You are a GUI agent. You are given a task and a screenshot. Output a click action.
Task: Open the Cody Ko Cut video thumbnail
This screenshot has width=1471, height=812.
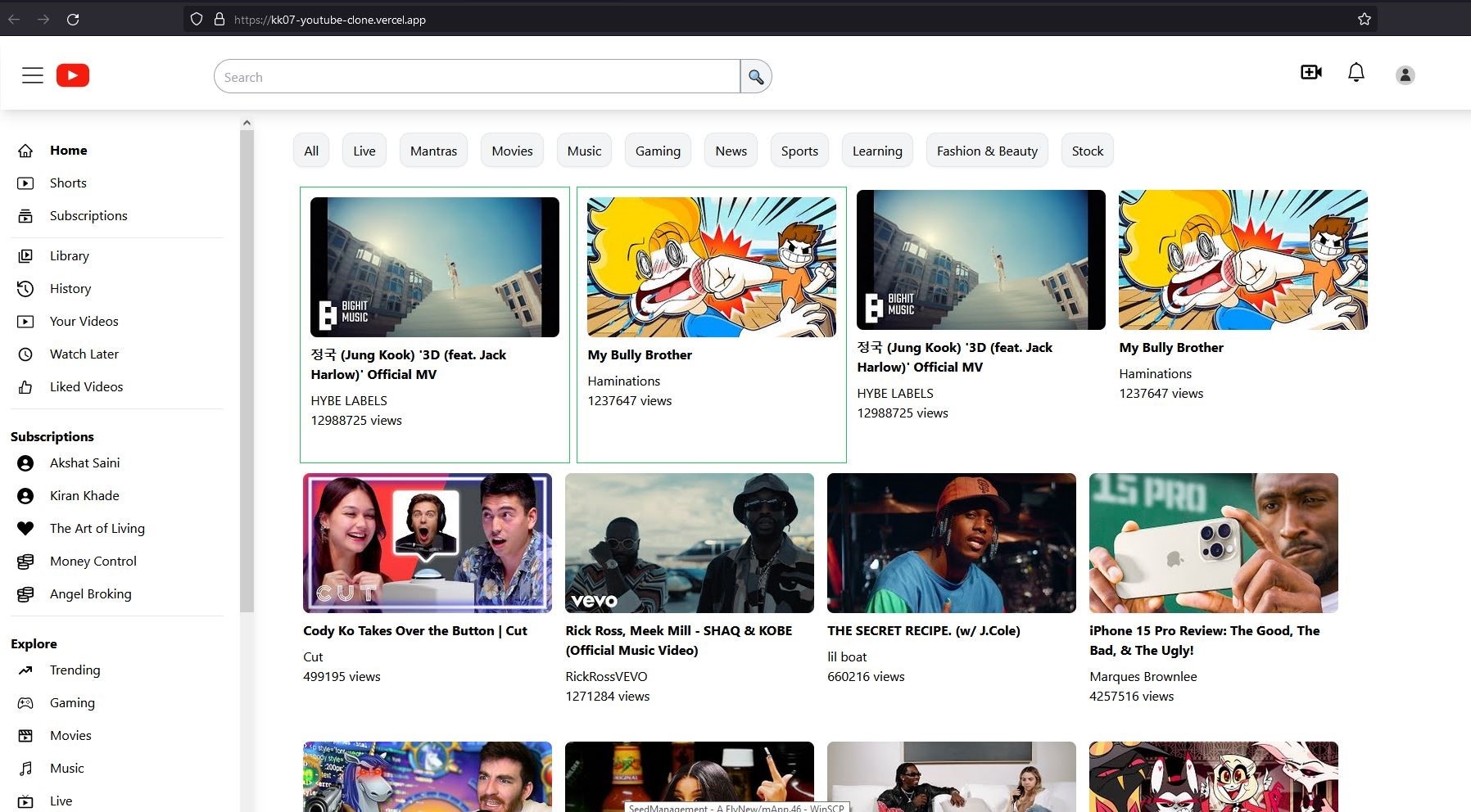[x=428, y=543]
